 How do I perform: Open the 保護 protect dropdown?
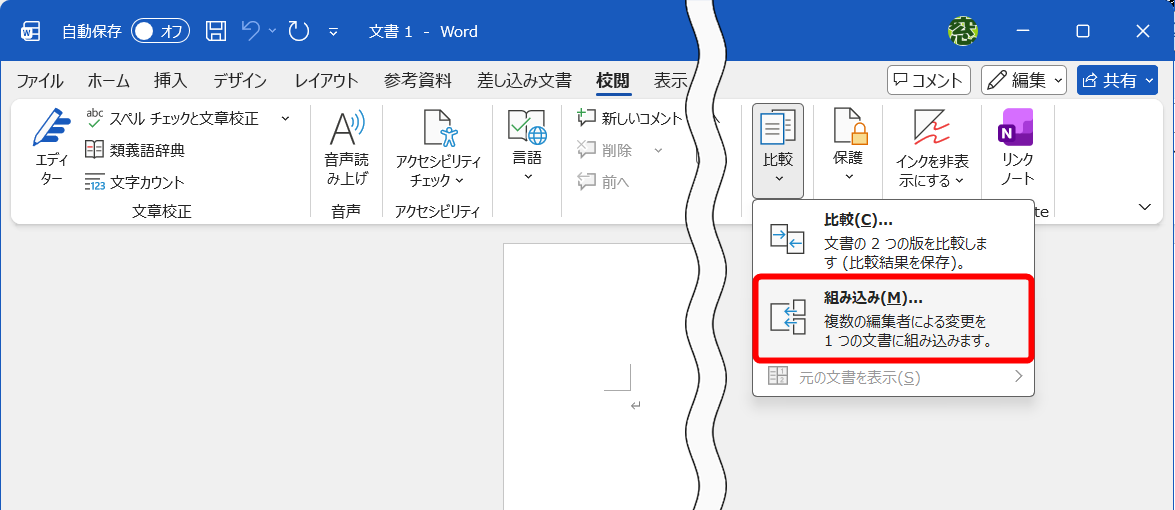(849, 147)
